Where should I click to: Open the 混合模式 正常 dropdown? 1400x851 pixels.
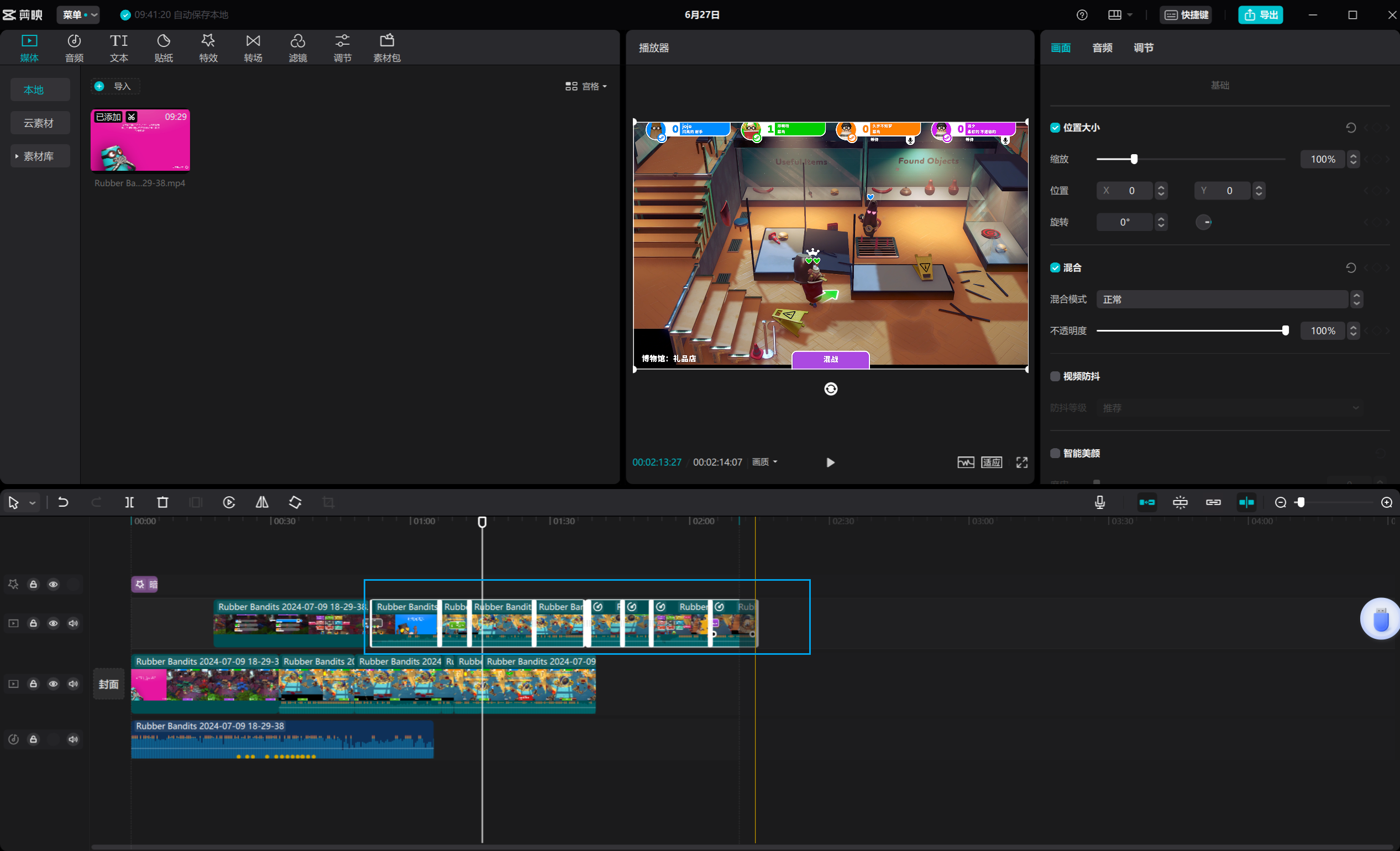pos(1229,299)
